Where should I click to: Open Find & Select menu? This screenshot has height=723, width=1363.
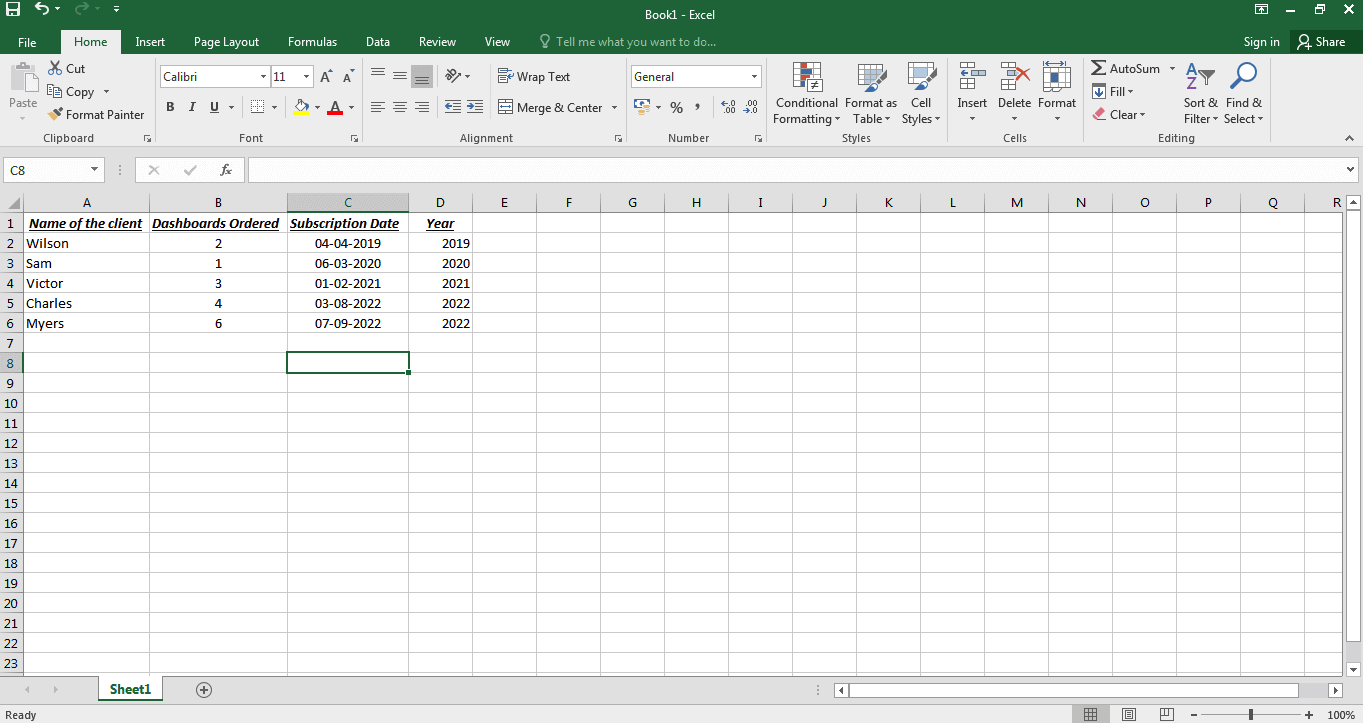point(1244,93)
